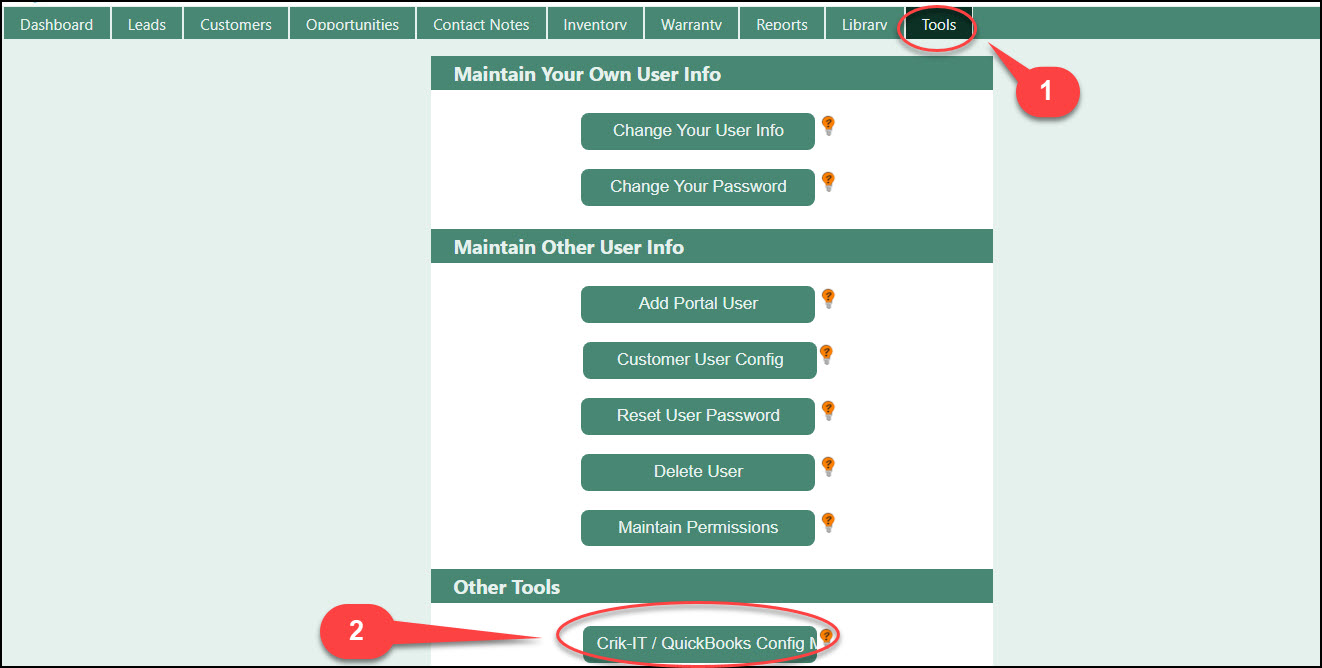Image resolution: width=1322 pixels, height=668 pixels.
Task: Open the Dashboard tab
Action: click(x=56, y=25)
